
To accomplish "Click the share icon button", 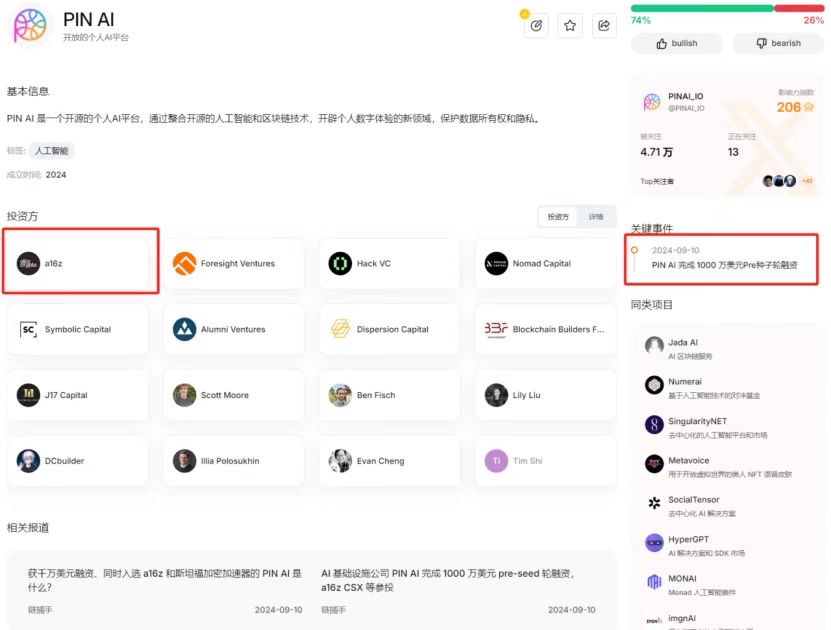I will (604, 25).
